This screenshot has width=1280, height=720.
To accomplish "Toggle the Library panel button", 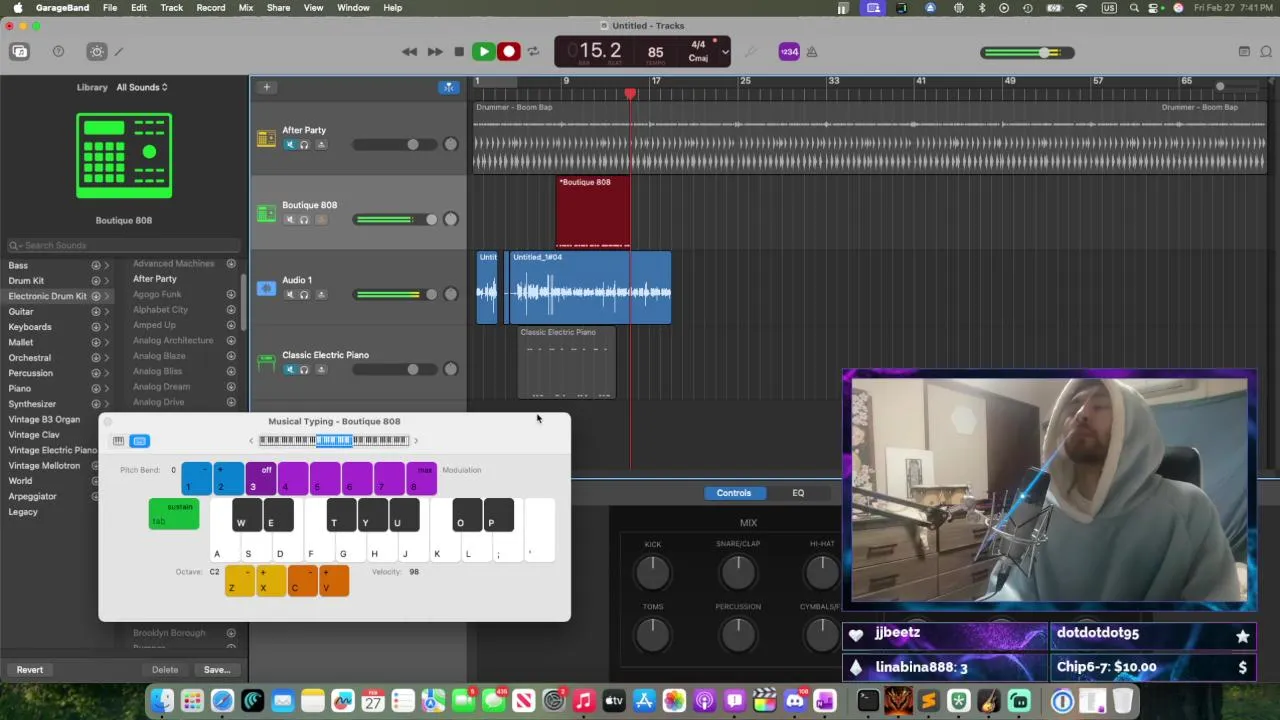I will (x=19, y=52).
